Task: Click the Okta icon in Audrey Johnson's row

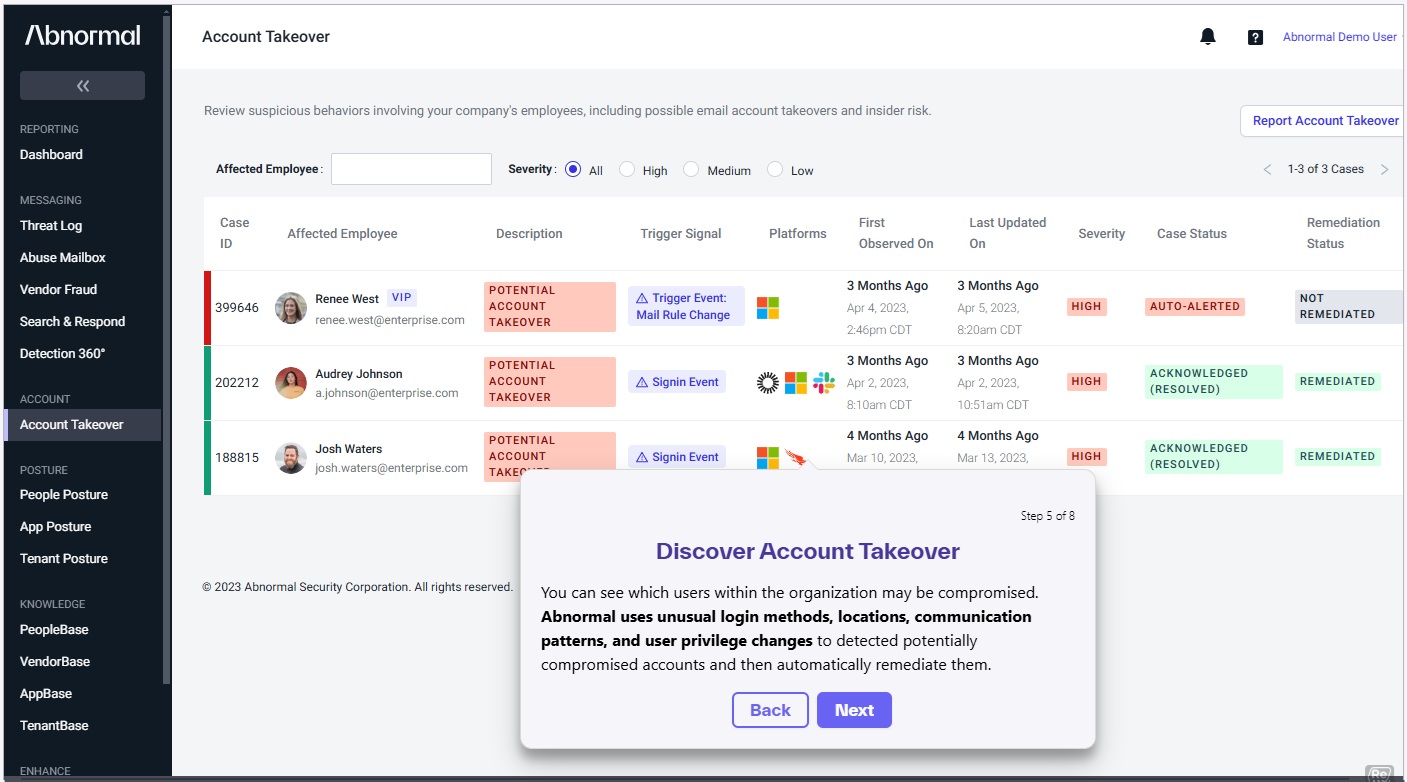Action: pos(767,382)
